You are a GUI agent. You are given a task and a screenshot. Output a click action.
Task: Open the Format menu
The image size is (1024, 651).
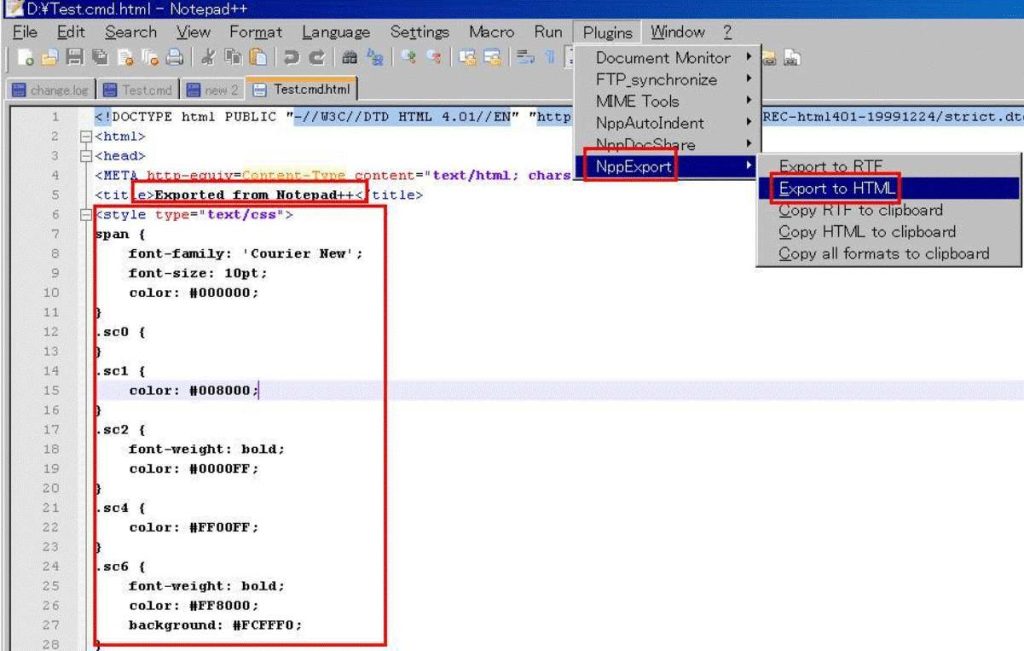[255, 32]
